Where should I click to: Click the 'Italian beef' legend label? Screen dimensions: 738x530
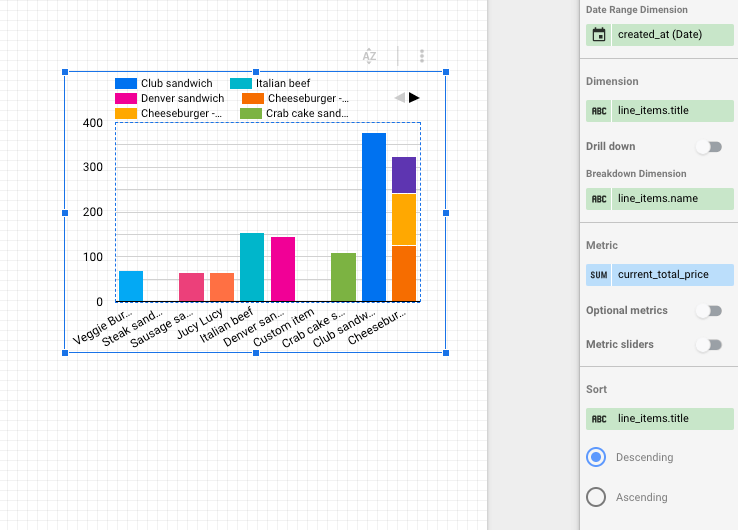tap(283, 84)
